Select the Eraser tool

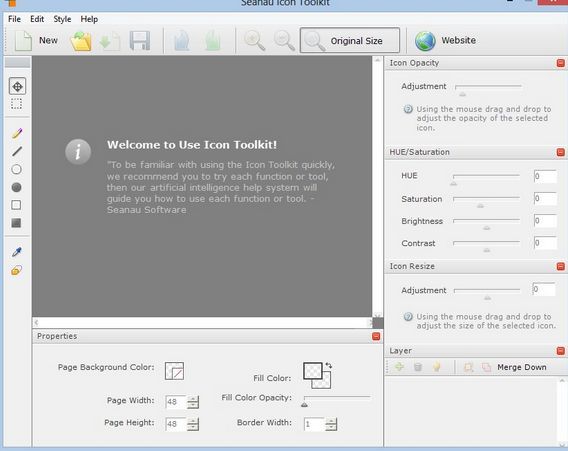[17, 270]
